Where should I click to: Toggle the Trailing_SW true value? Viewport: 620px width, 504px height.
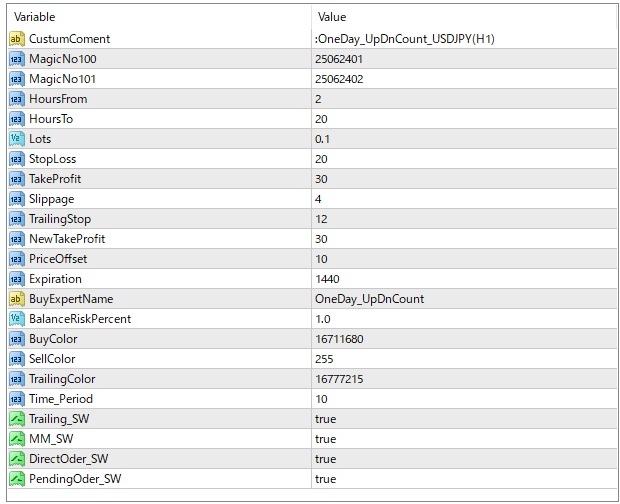pyautogui.click(x=326, y=419)
